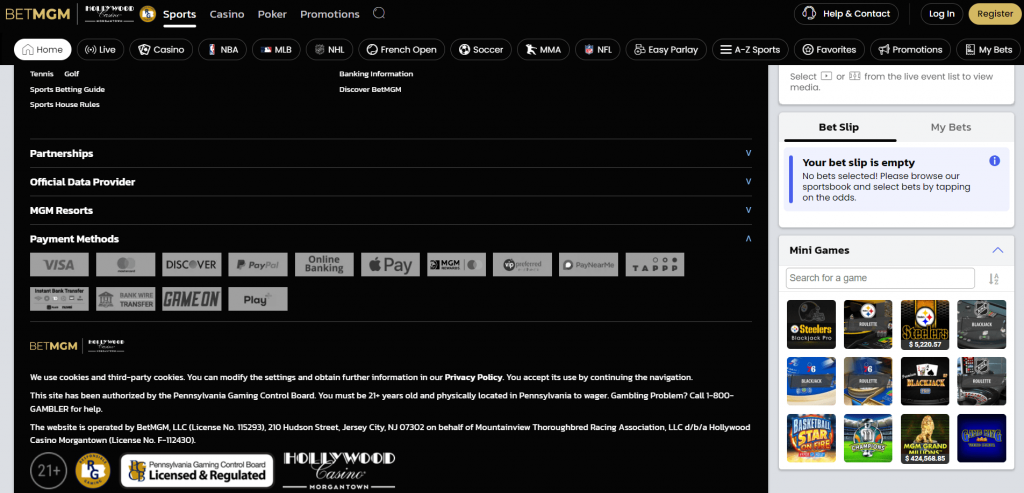Open the Help & Contact headset button
The height and width of the screenshot is (493, 1024).
(846, 14)
